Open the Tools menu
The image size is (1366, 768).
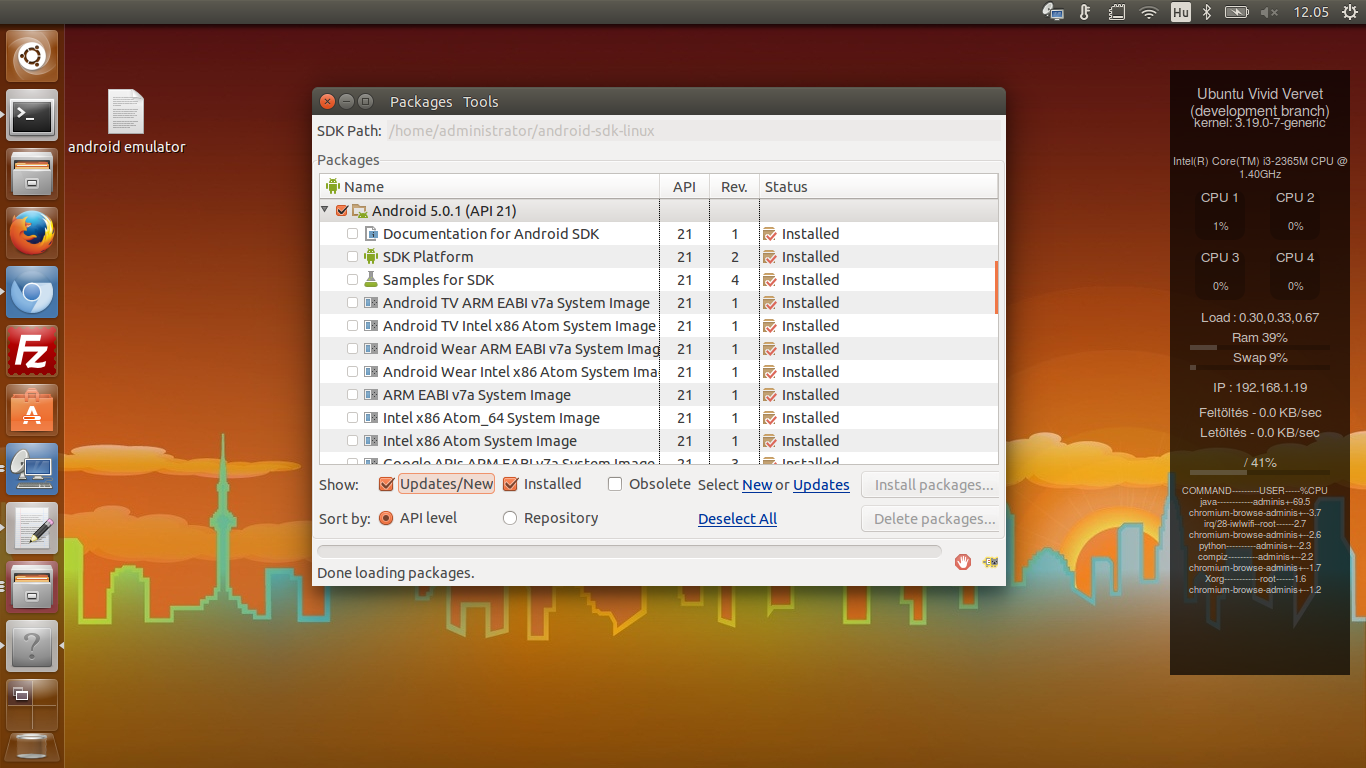point(480,102)
